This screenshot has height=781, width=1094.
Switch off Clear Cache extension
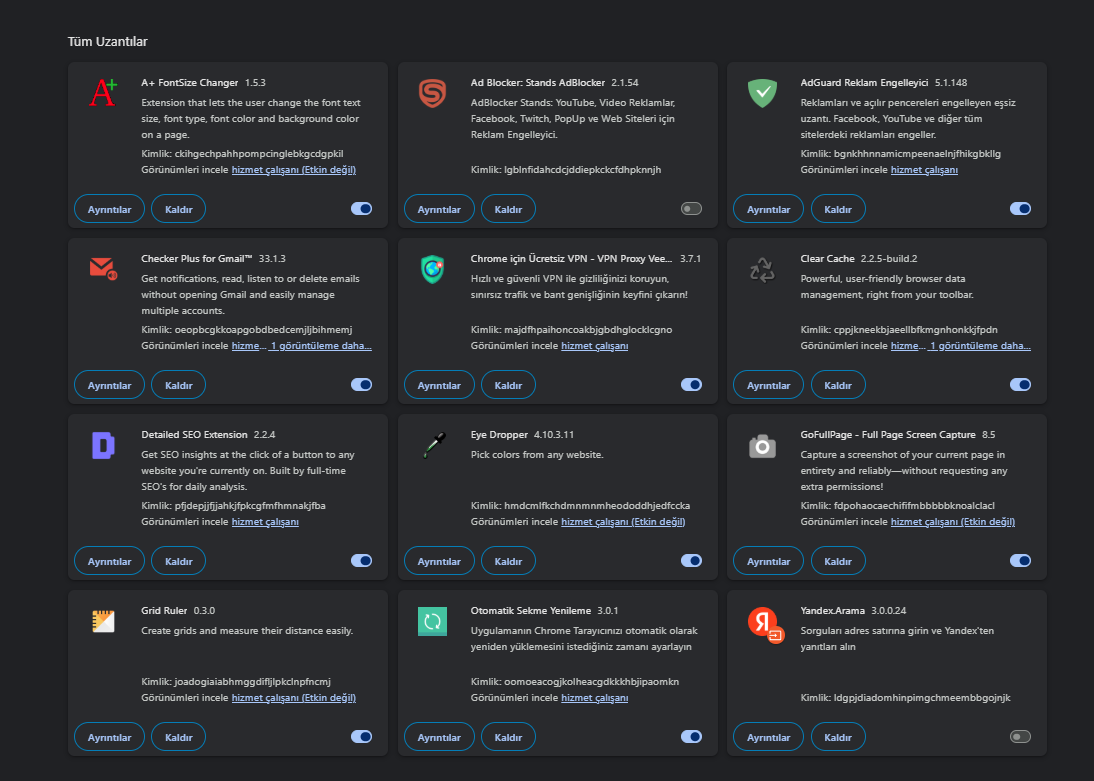pos(1020,385)
